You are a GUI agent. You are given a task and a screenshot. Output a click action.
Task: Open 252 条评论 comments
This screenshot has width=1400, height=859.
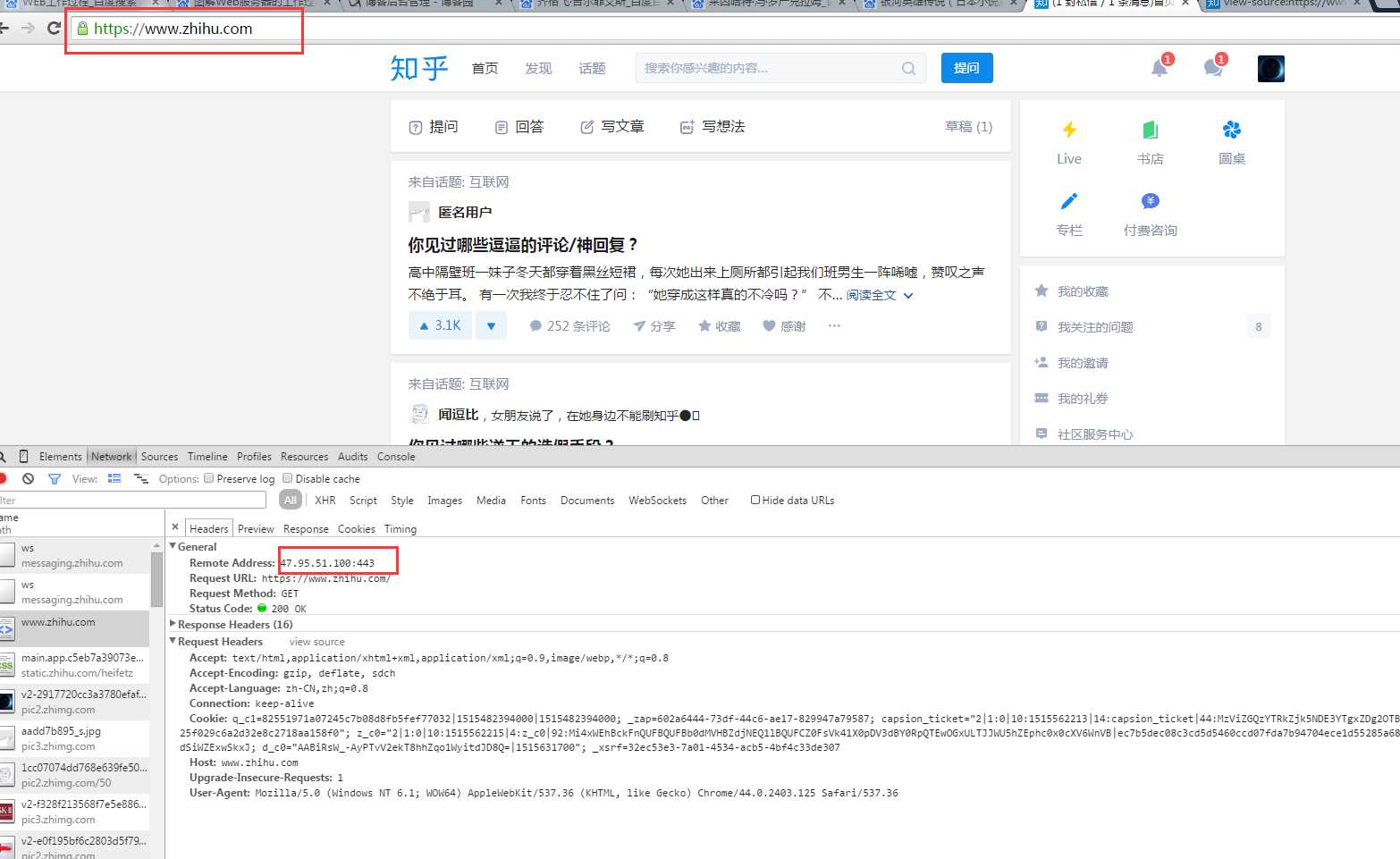click(569, 326)
